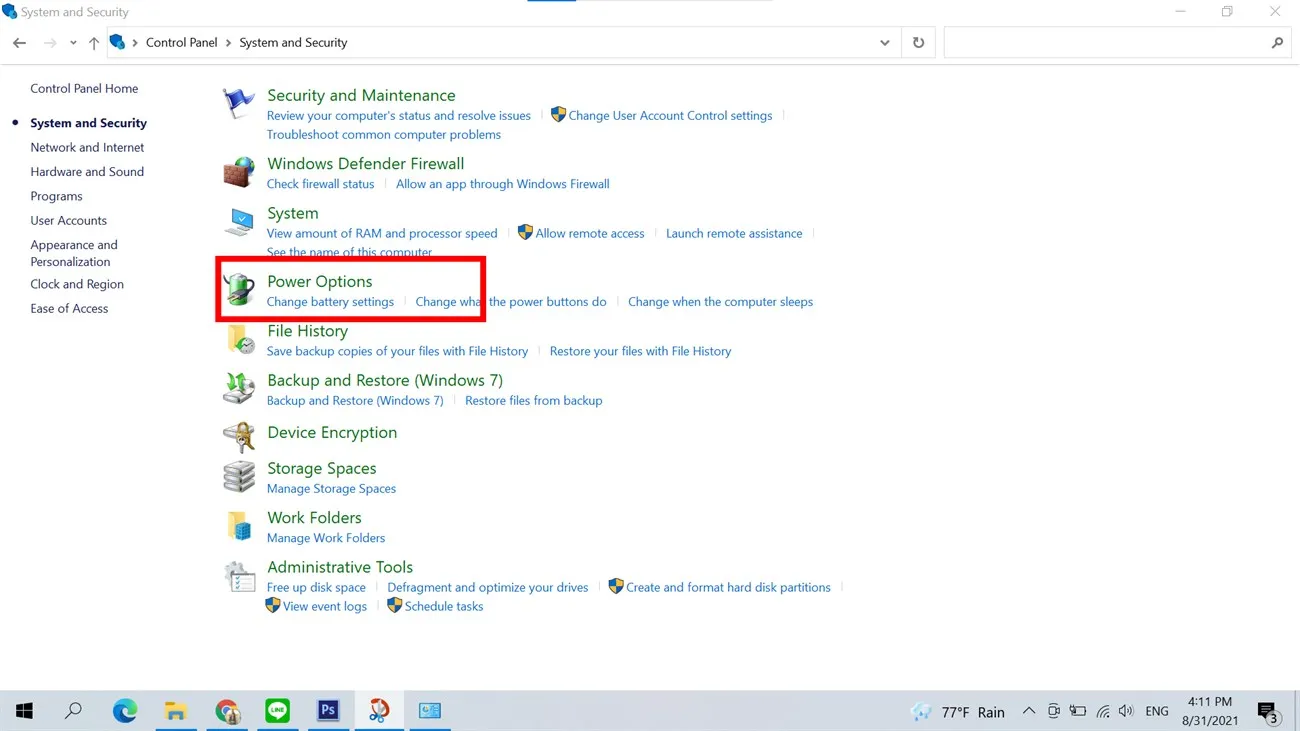Open Allow remote access link

pyautogui.click(x=589, y=233)
